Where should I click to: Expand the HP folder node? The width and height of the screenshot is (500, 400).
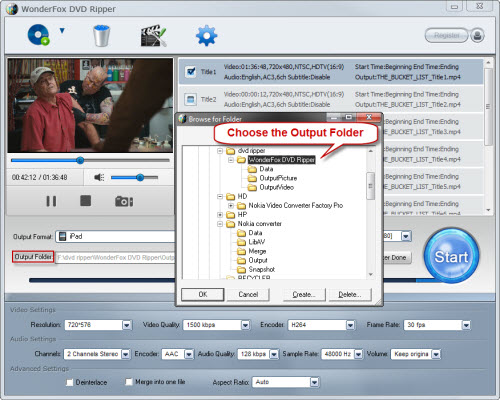[x=220, y=215]
